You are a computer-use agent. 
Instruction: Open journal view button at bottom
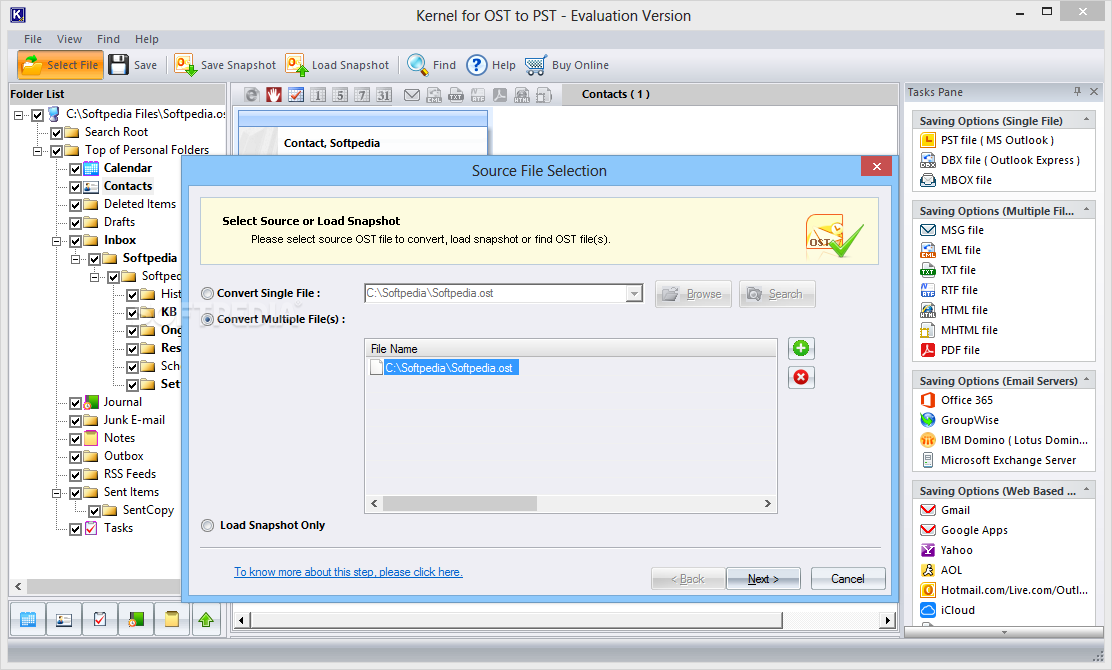click(x=136, y=620)
